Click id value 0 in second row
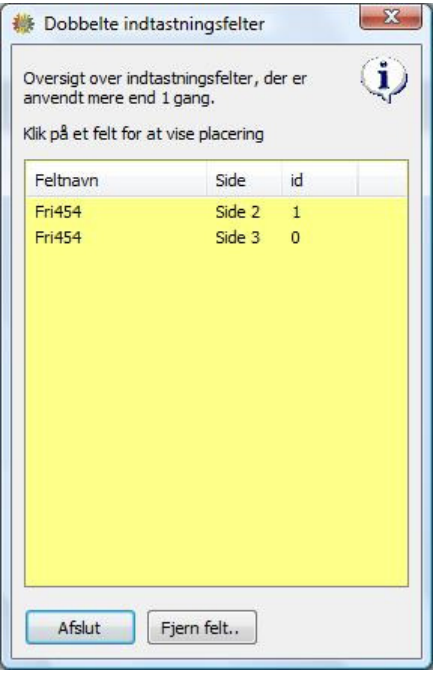Viewport: 435px width, 673px height. tap(295, 237)
